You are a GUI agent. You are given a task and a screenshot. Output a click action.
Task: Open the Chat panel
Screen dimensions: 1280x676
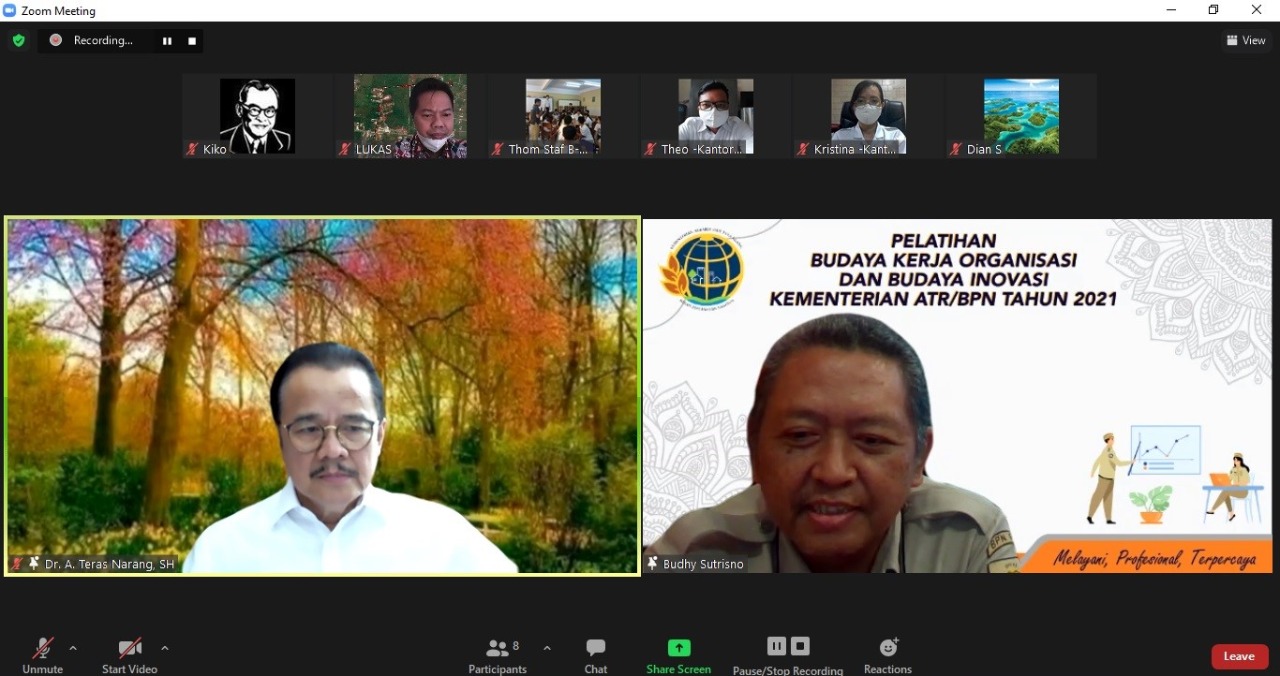coord(596,654)
